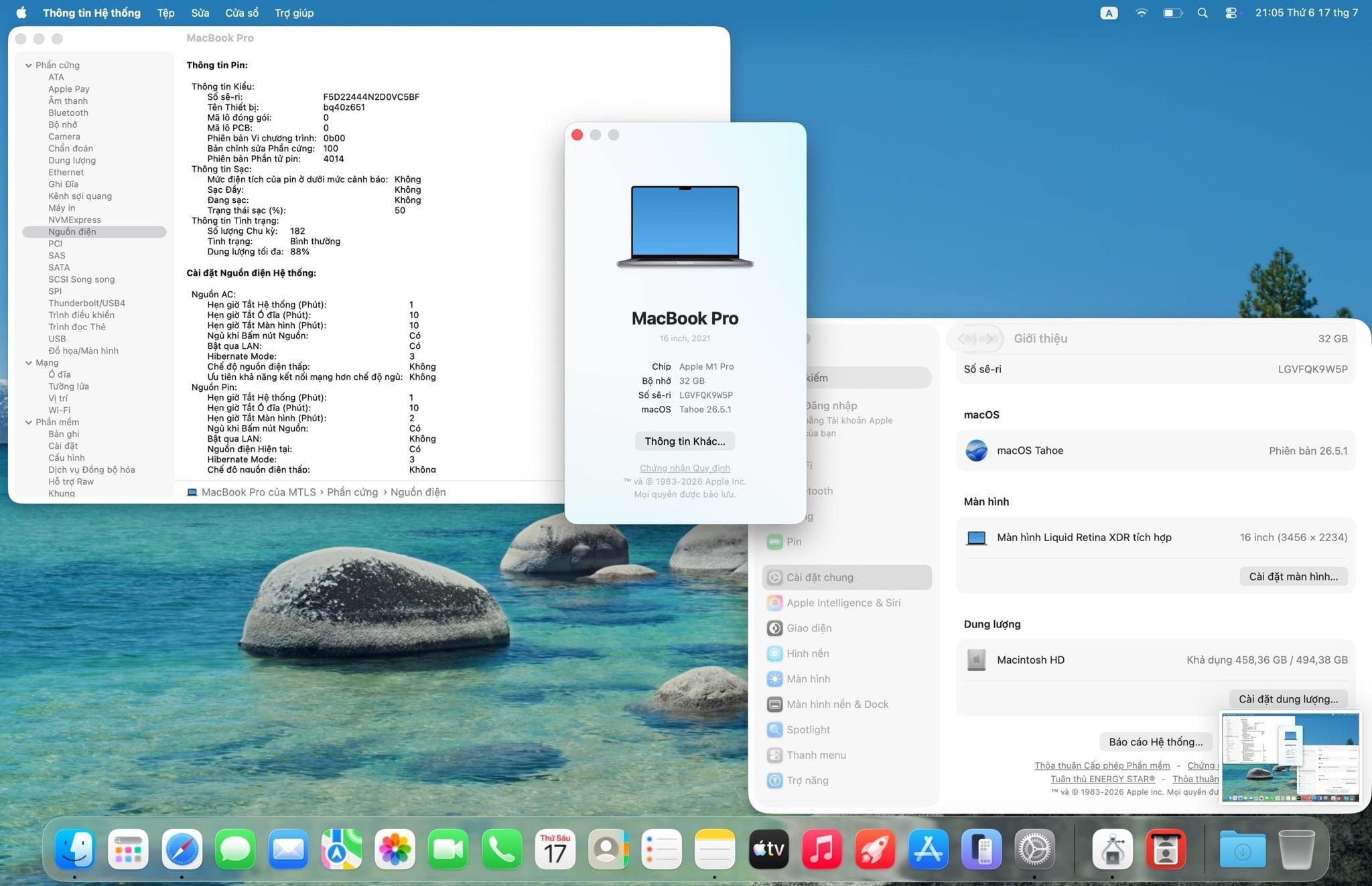The height and width of the screenshot is (886, 1372).
Task: Click the Macintosh HD storage row
Action: click(1156, 660)
